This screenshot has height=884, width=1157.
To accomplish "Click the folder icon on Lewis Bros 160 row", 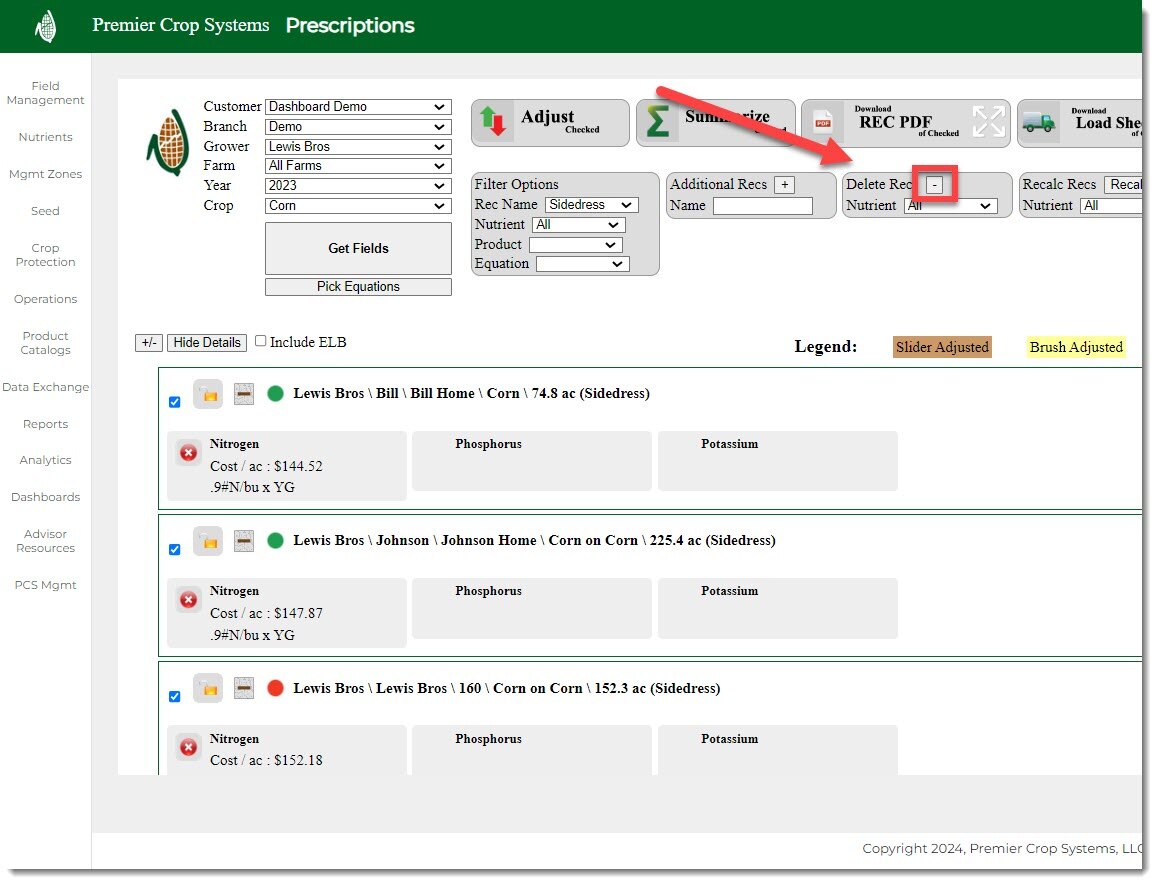I will point(208,688).
